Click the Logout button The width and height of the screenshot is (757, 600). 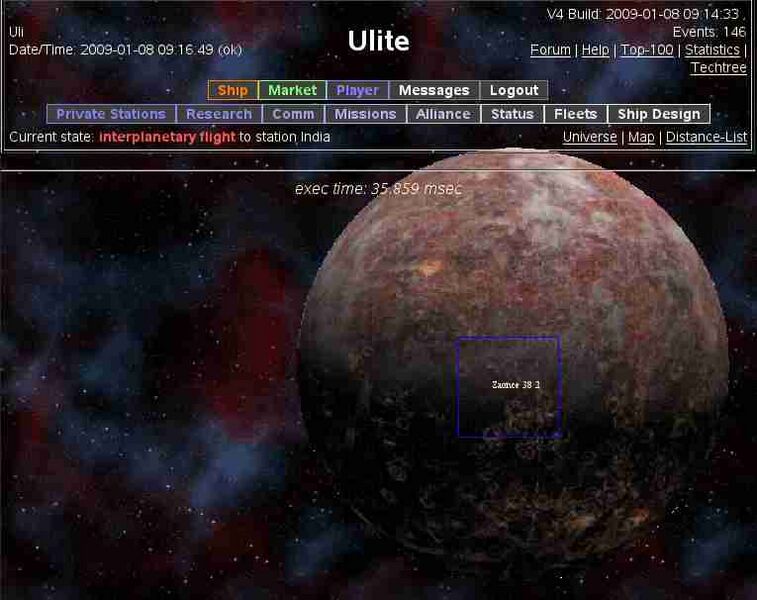tap(514, 91)
